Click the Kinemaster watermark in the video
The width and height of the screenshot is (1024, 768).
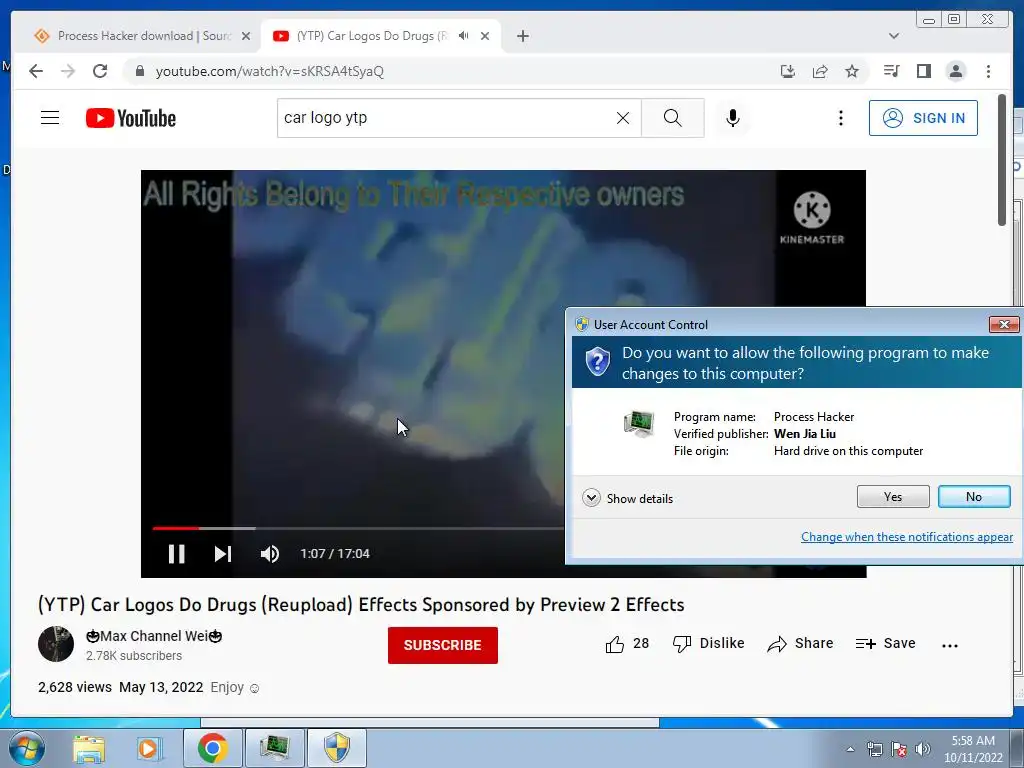(x=812, y=218)
